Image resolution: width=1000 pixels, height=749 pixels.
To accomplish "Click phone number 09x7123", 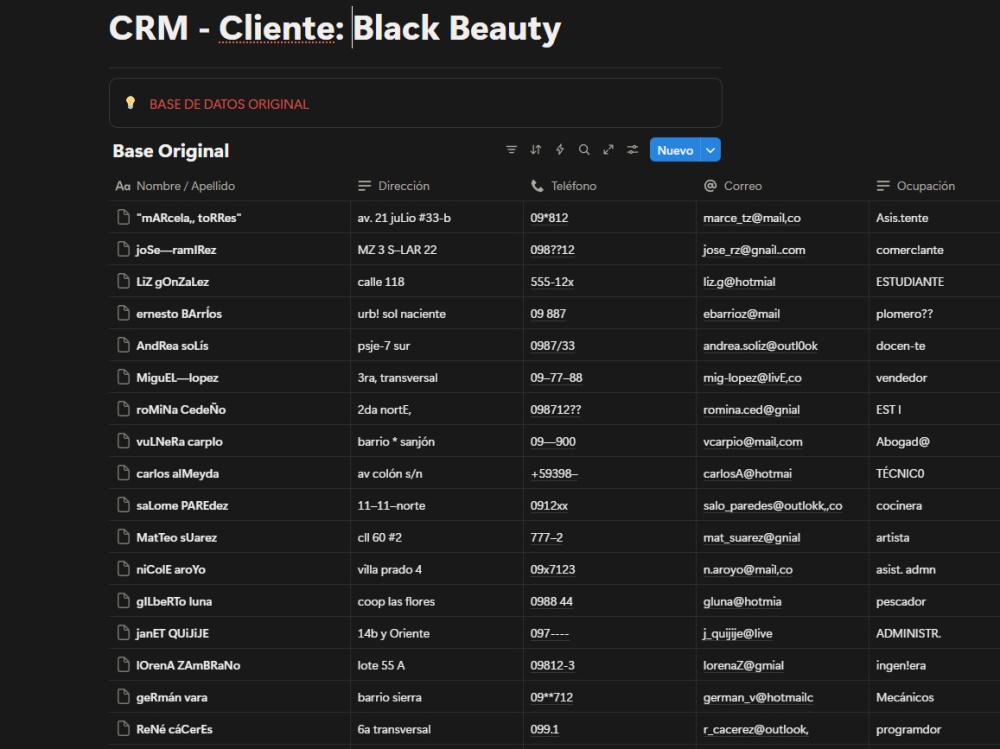I will tap(552, 569).
